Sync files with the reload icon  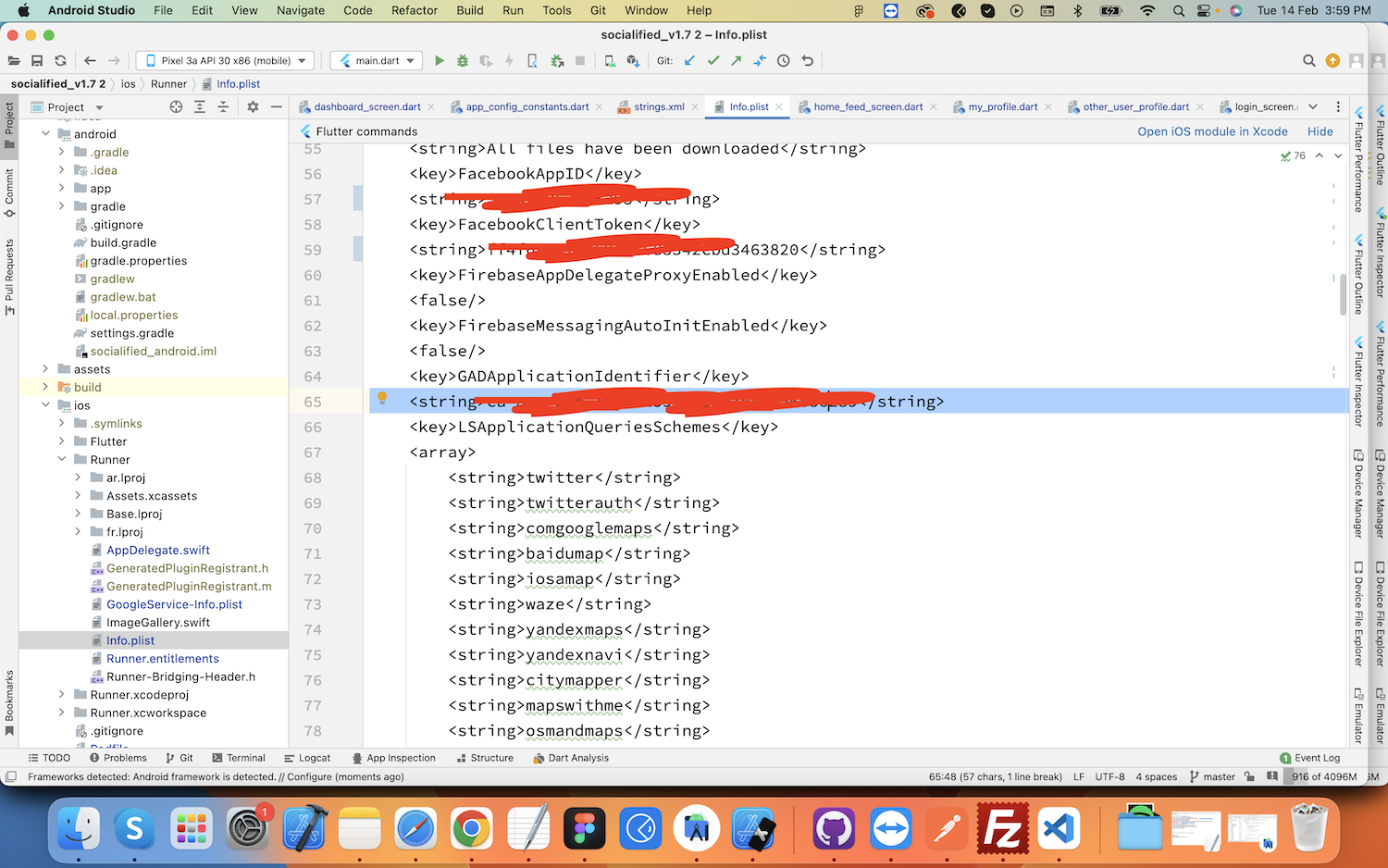click(60, 61)
